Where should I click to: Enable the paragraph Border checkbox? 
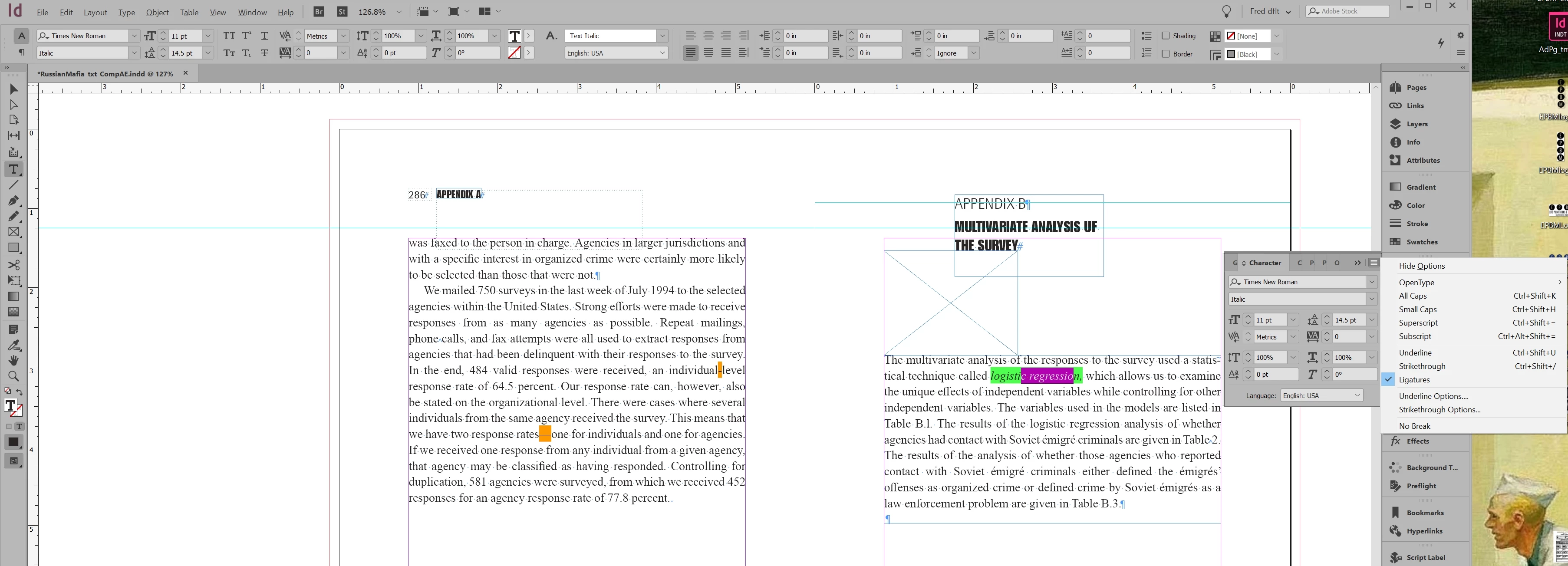point(1165,53)
